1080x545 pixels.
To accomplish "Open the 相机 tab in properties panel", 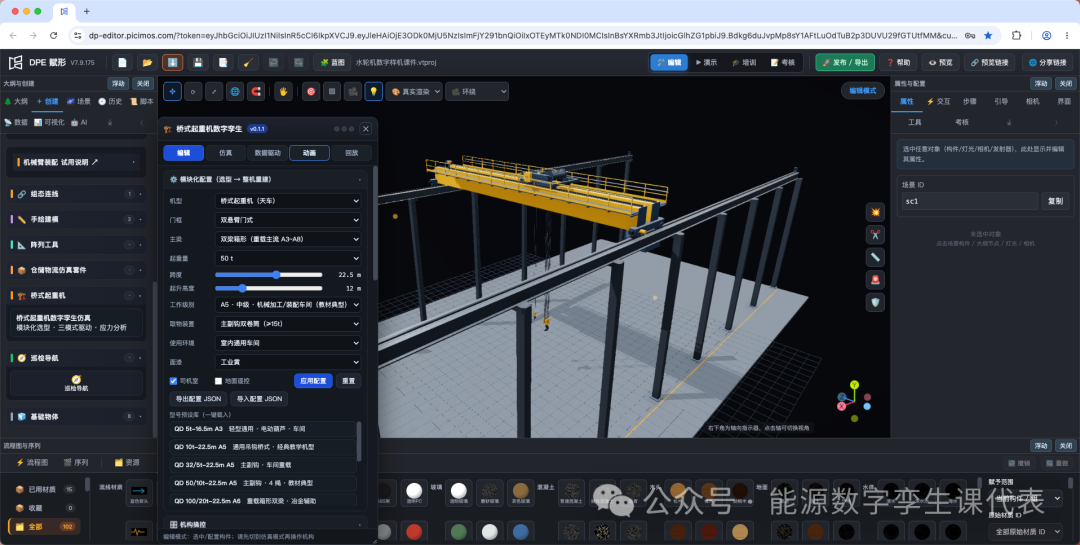I will (x=1032, y=101).
